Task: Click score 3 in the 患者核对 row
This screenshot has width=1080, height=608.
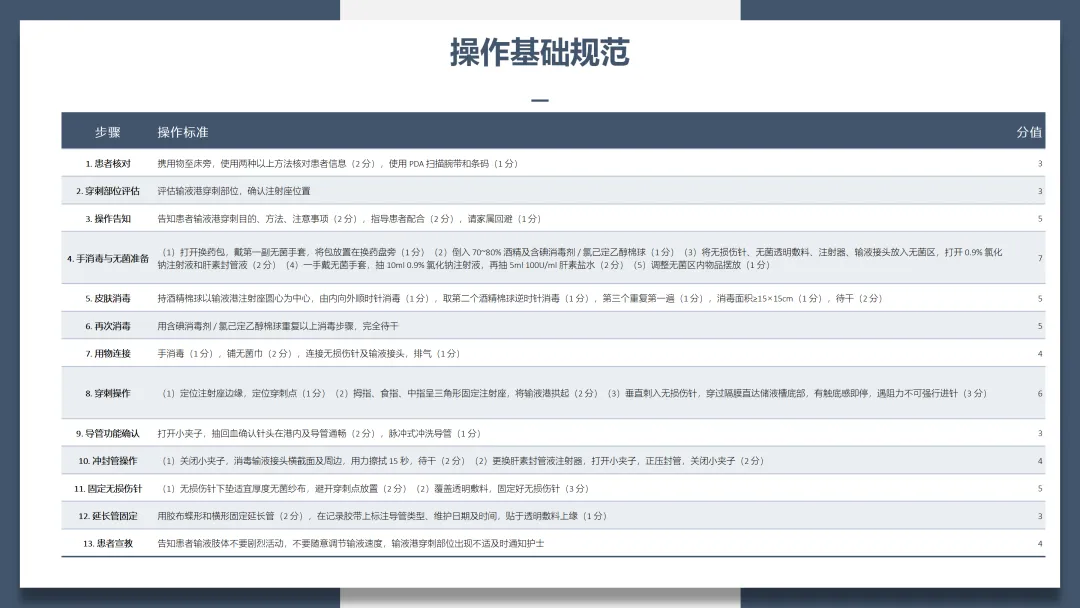Action: point(1040,164)
